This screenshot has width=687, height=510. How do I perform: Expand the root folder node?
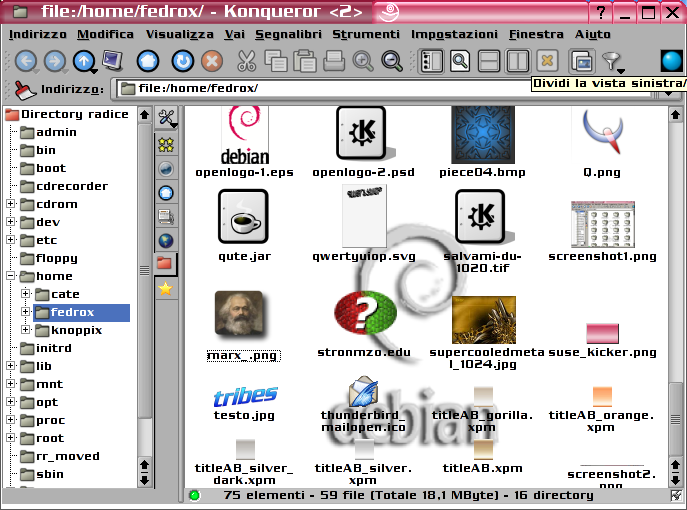[x=11, y=438]
